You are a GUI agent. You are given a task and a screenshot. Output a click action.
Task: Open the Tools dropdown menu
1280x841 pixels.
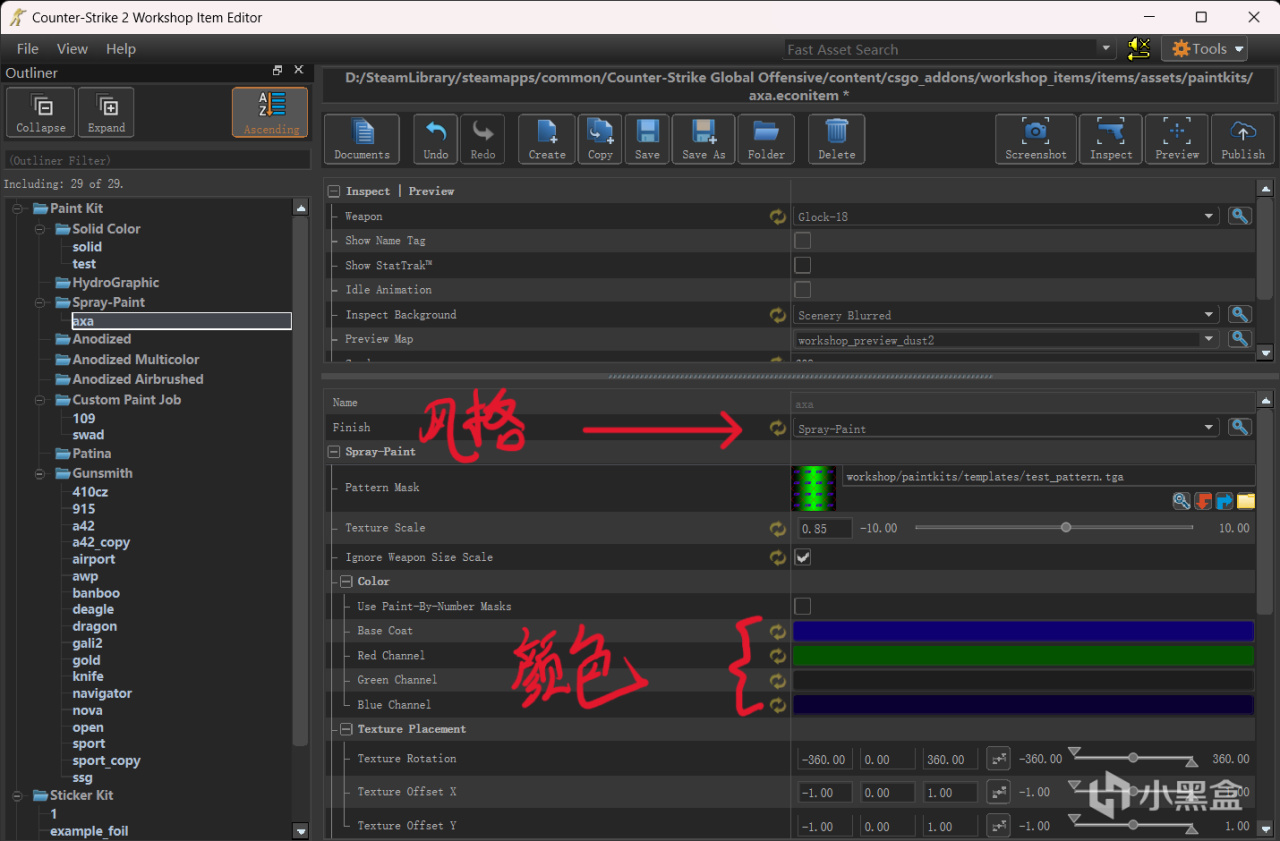(x=1204, y=48)
